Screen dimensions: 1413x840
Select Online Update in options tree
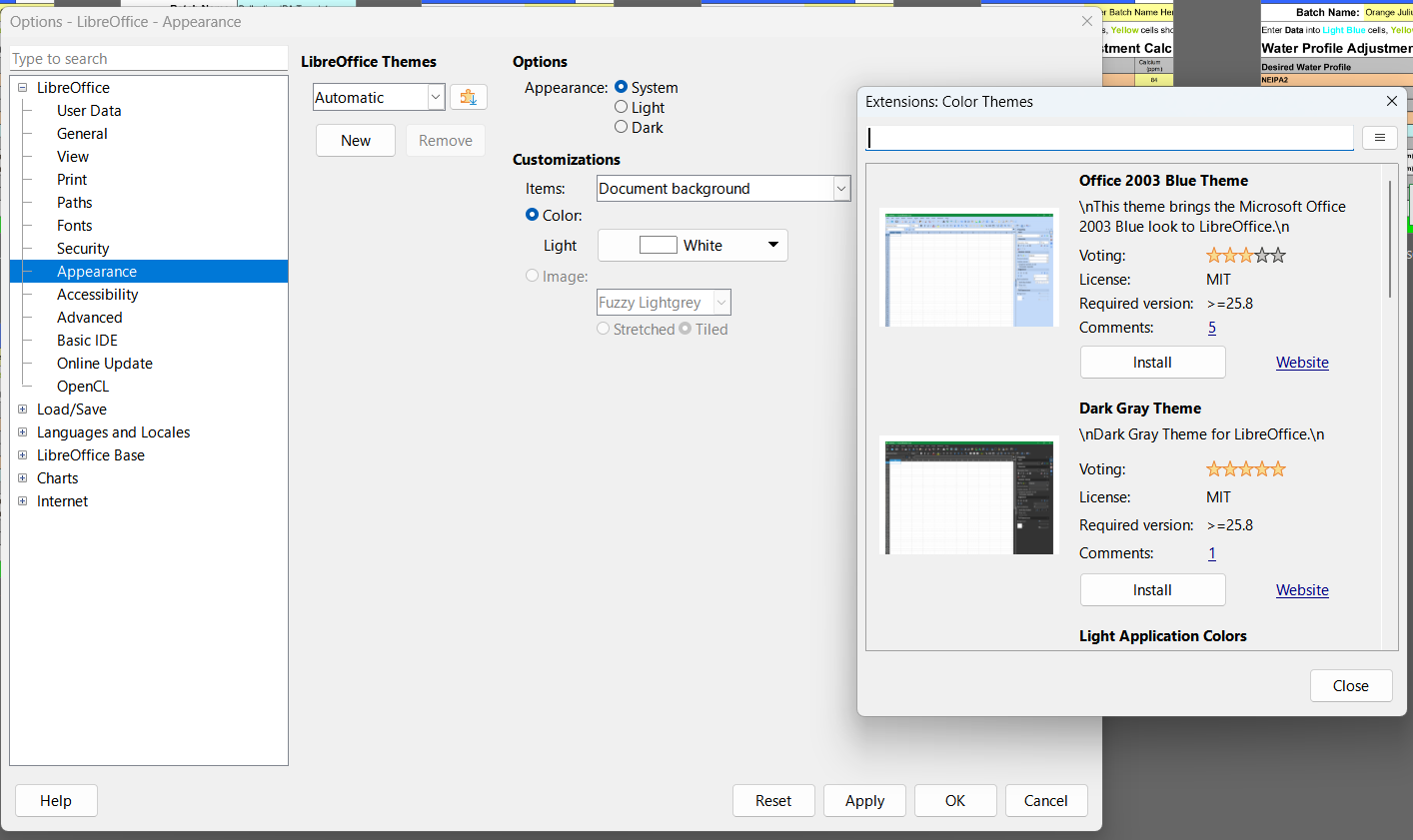tap(105, 364)
